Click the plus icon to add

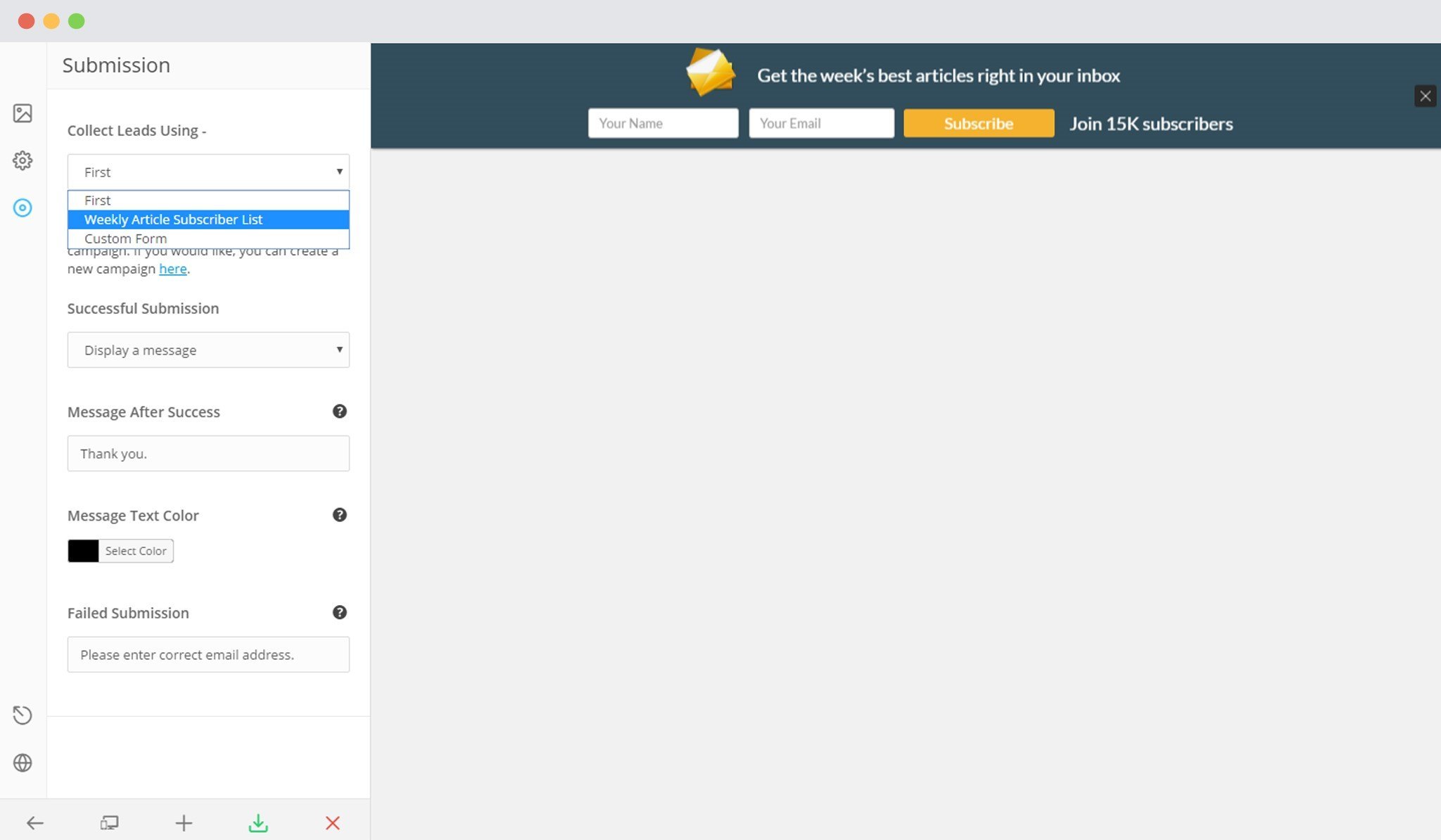tap(184, 822)
